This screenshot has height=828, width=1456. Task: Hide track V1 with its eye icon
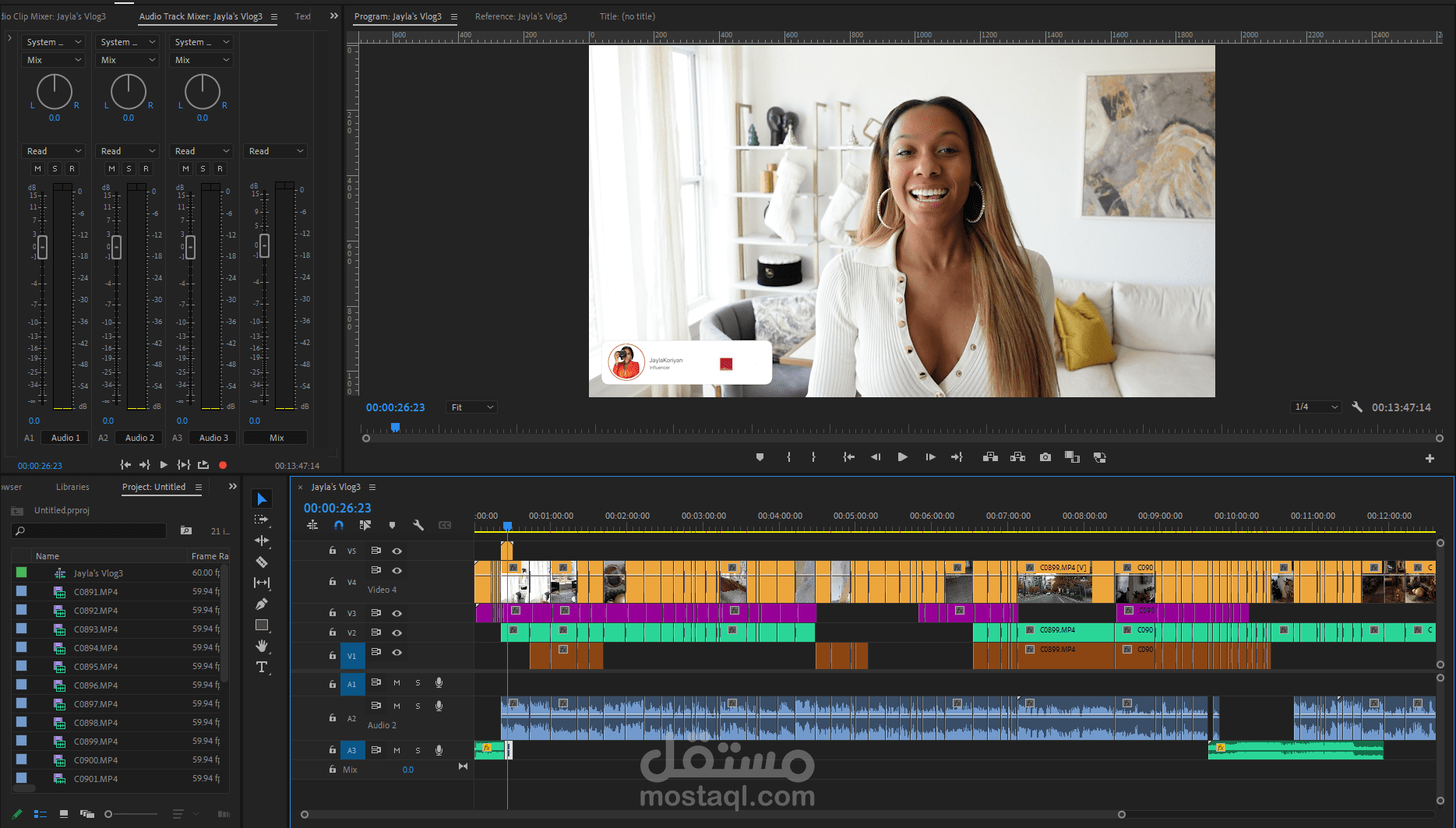click(x=397, y=652)
